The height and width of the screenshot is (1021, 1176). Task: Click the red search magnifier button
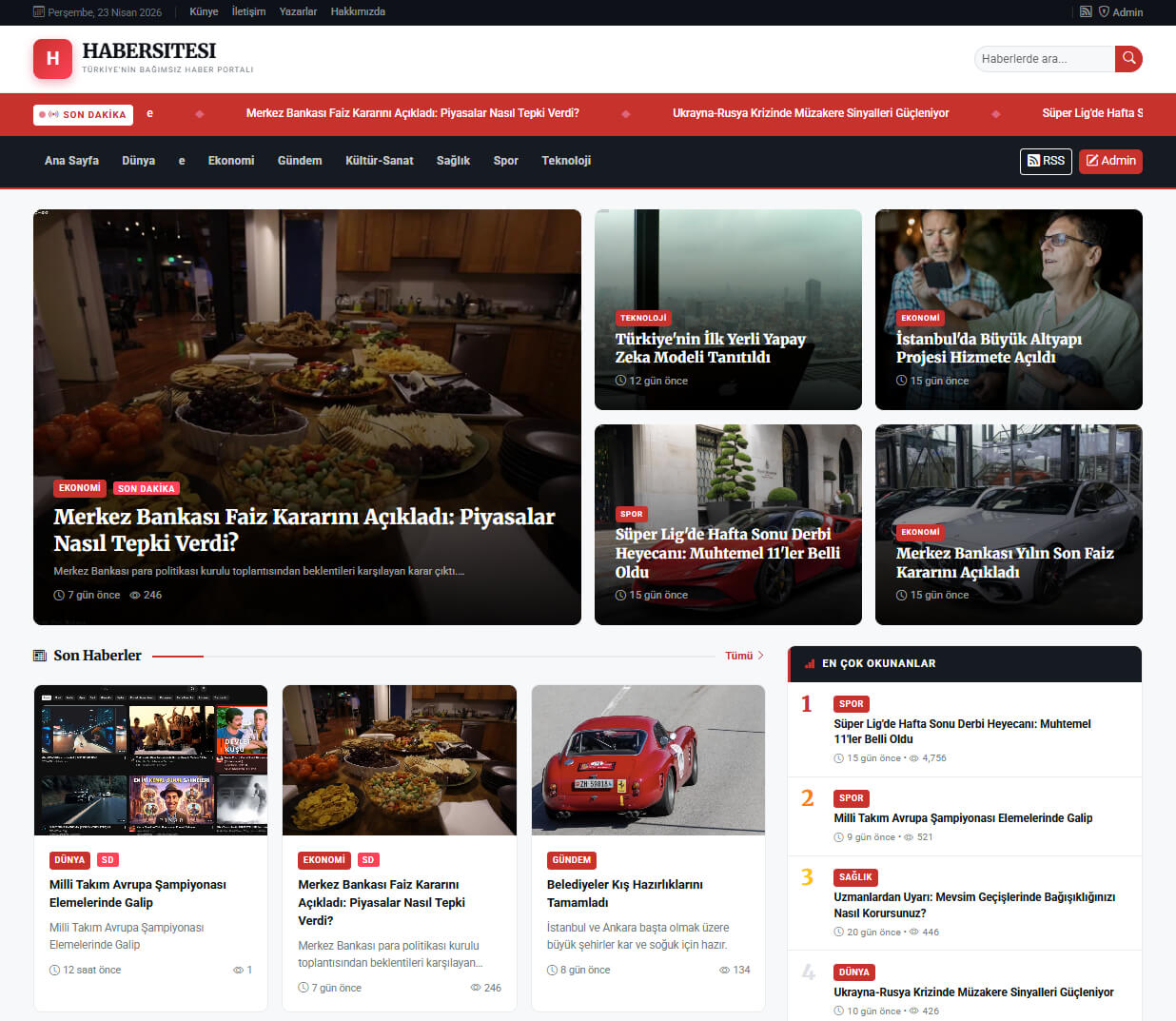(x=1128, y=59)
